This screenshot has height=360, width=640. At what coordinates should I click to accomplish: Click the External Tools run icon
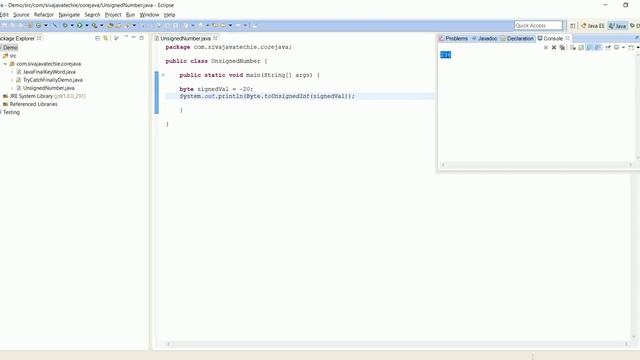click(94, 25)
